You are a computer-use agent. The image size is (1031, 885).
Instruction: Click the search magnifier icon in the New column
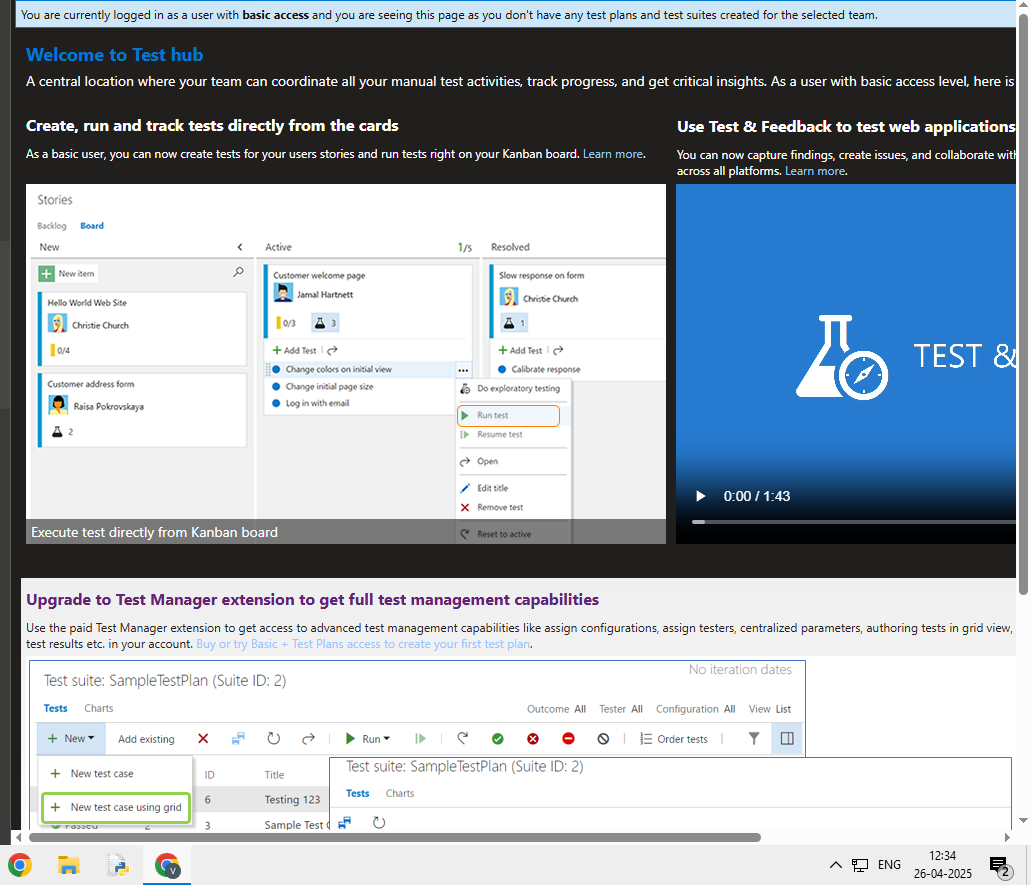click(239, 272)
